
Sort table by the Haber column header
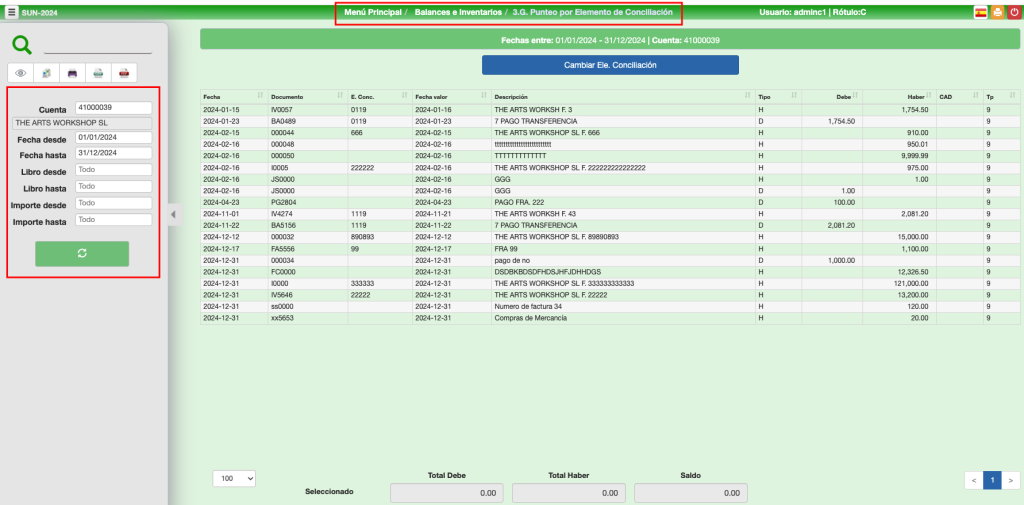click(x=916, y=96)
